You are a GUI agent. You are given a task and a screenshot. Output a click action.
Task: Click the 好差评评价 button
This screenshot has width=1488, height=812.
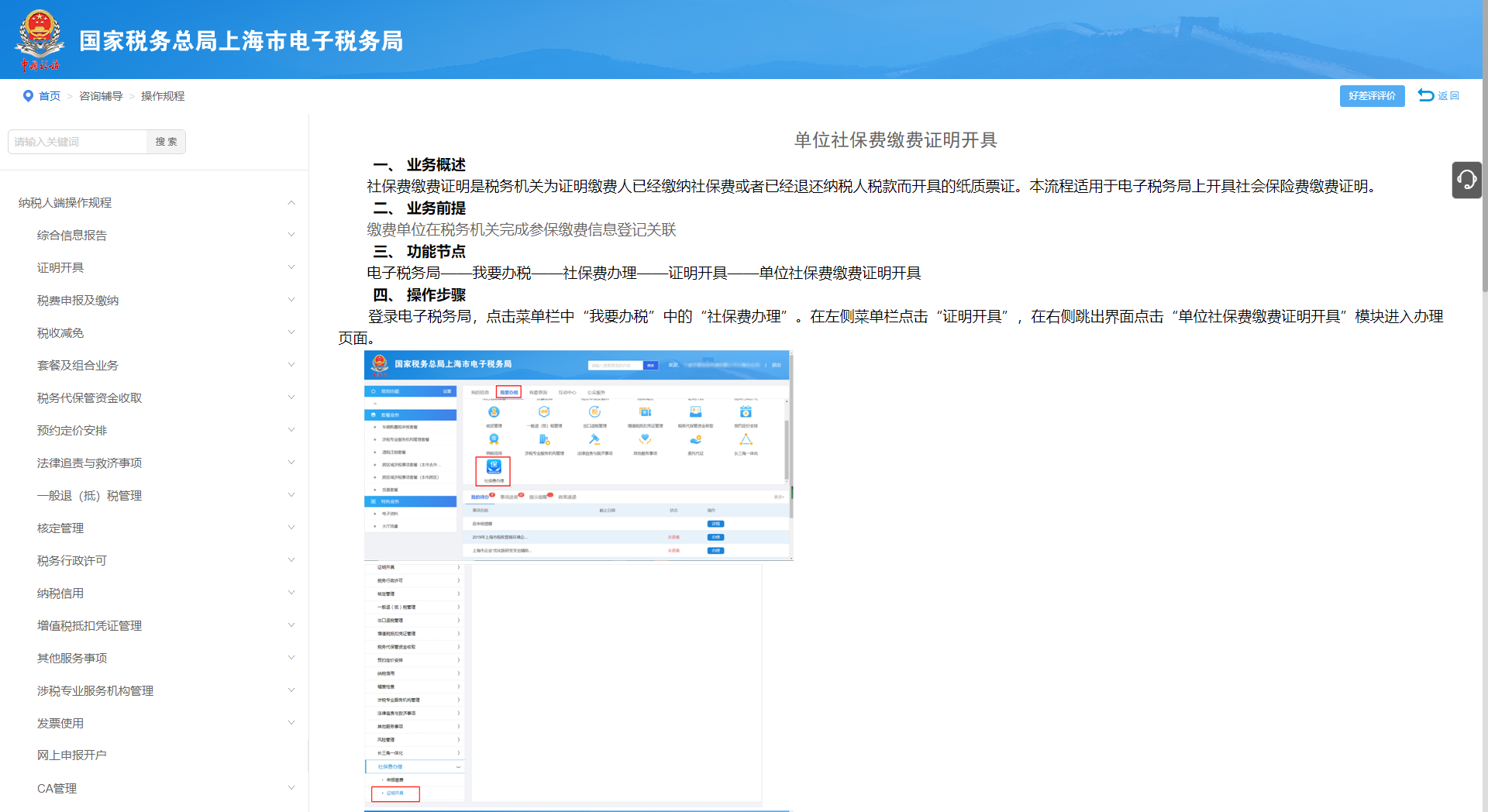(x=1372, y=96)
